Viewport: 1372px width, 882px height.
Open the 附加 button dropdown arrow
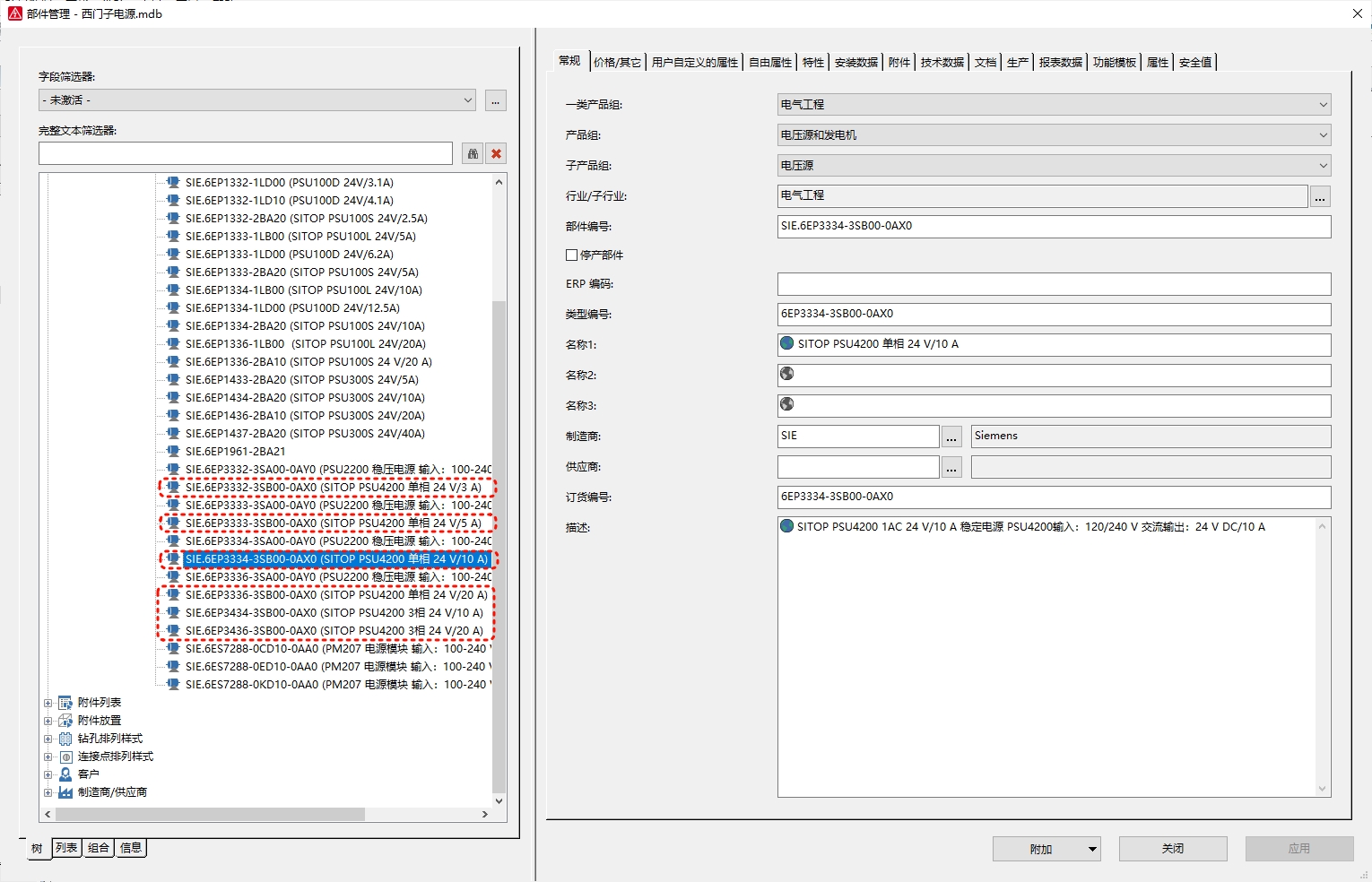(x=1092, y=849)
